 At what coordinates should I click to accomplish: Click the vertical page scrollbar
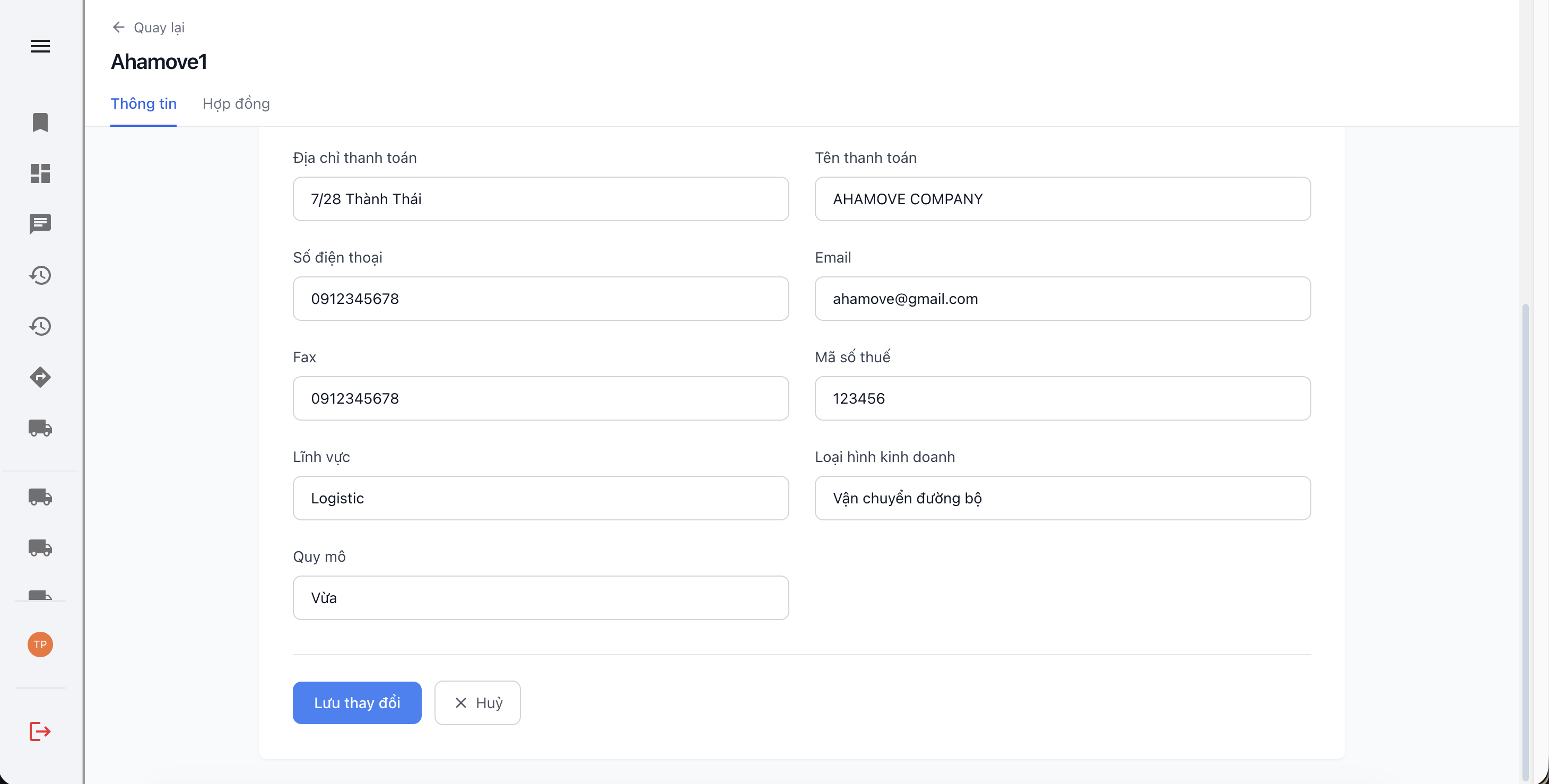1525,541
